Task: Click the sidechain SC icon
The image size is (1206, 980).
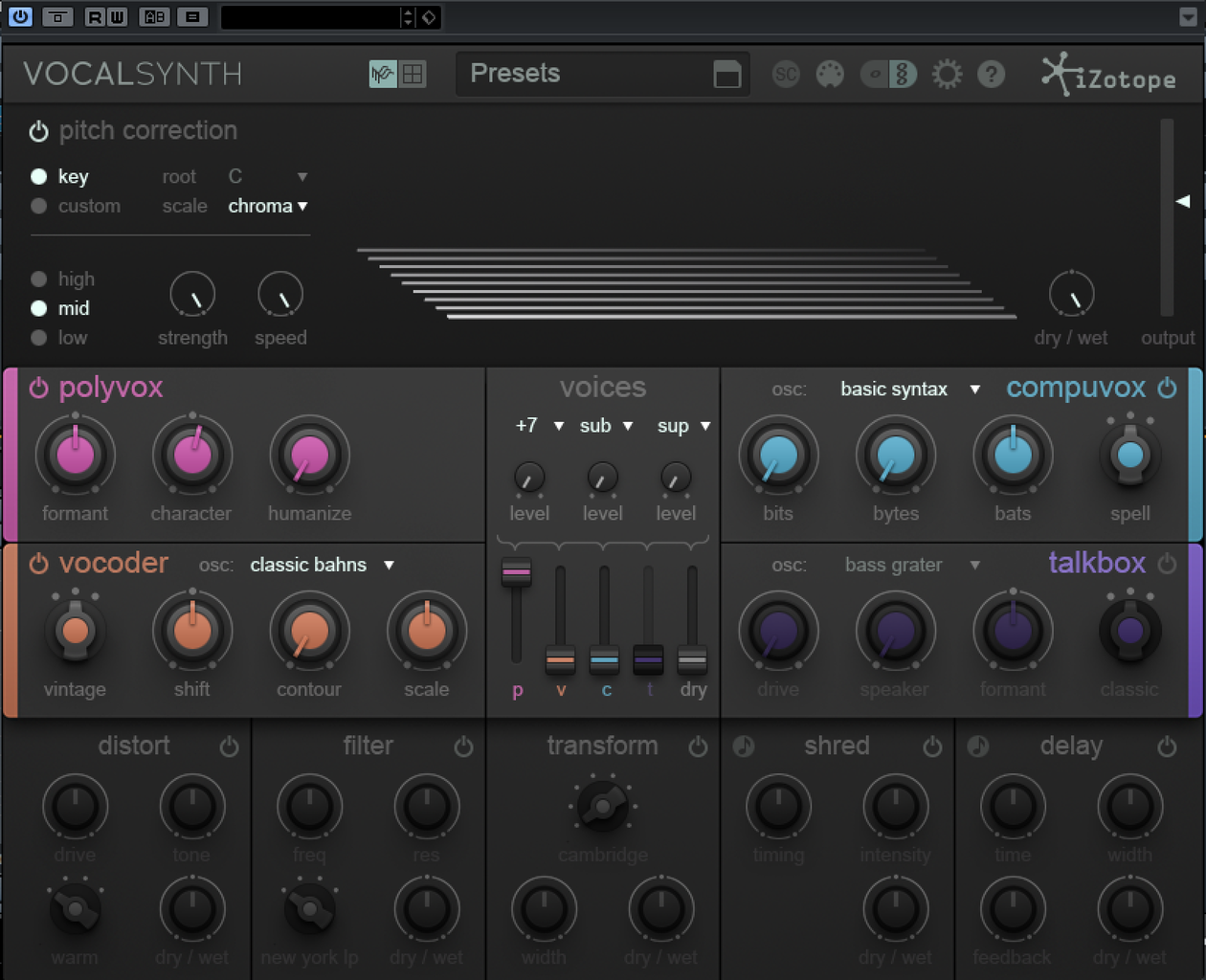Action: tap(786, 74)
